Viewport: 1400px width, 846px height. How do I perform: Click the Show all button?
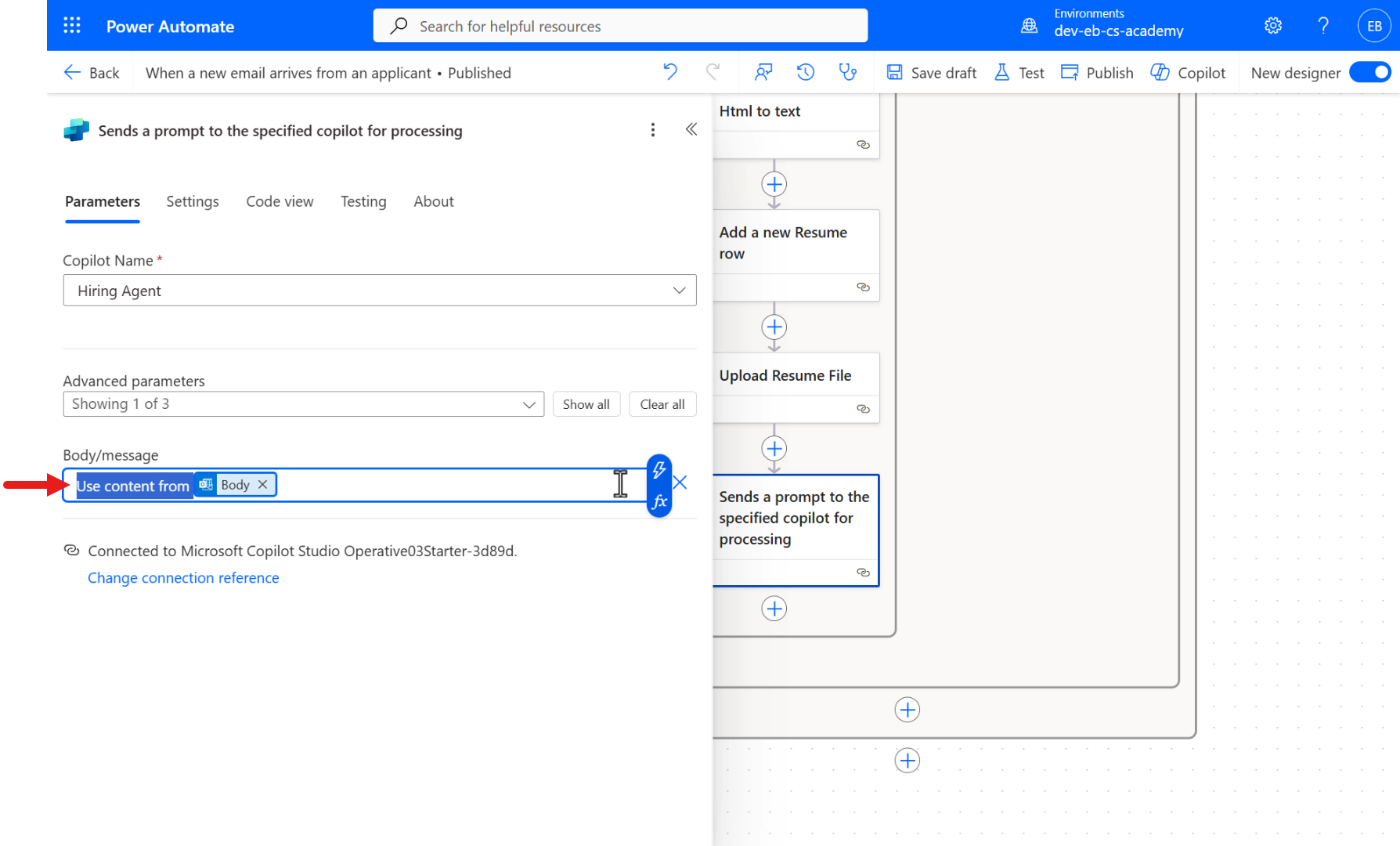point(586,404)
